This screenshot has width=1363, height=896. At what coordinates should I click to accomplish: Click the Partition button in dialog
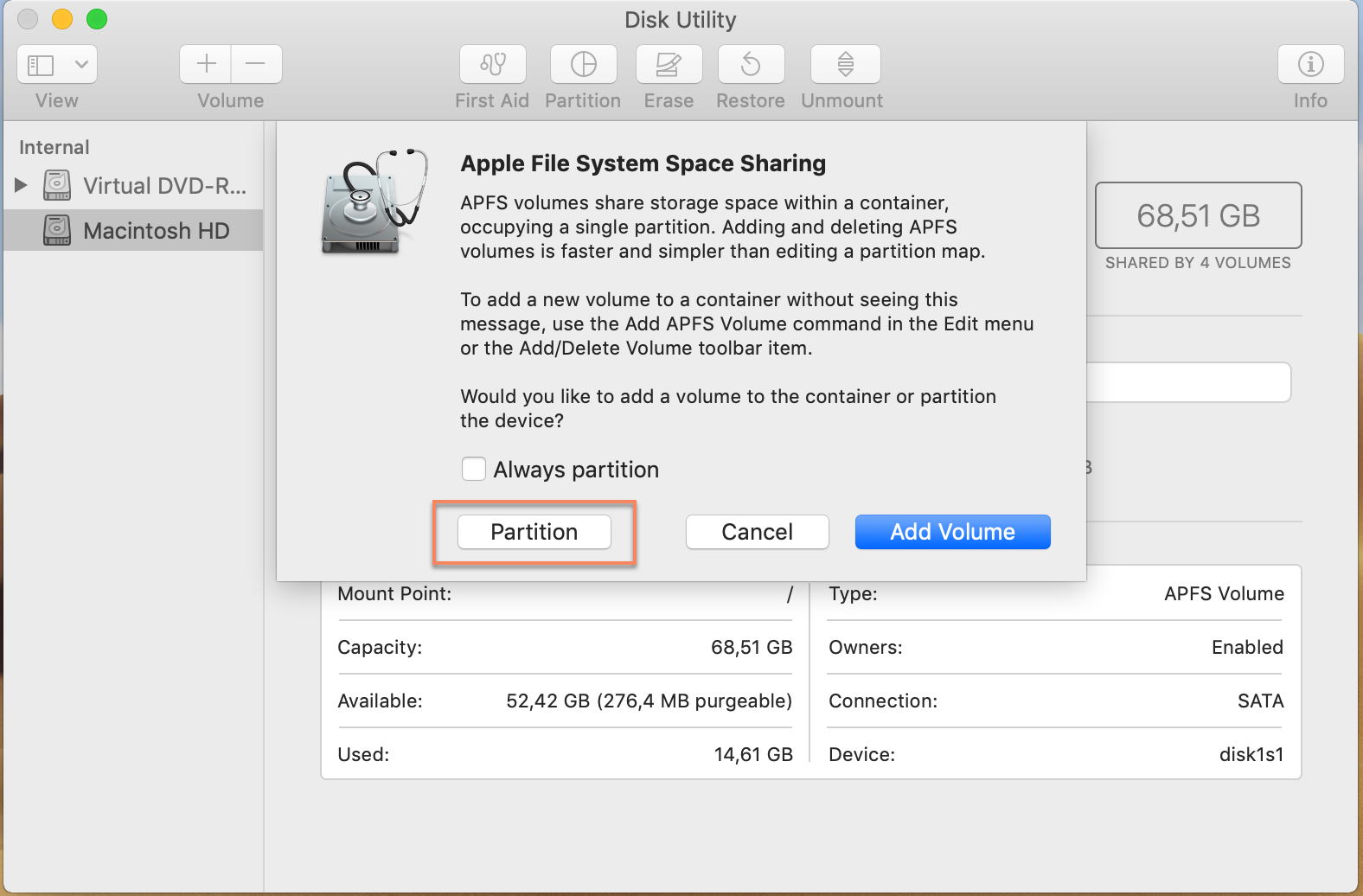pos(534,532)
